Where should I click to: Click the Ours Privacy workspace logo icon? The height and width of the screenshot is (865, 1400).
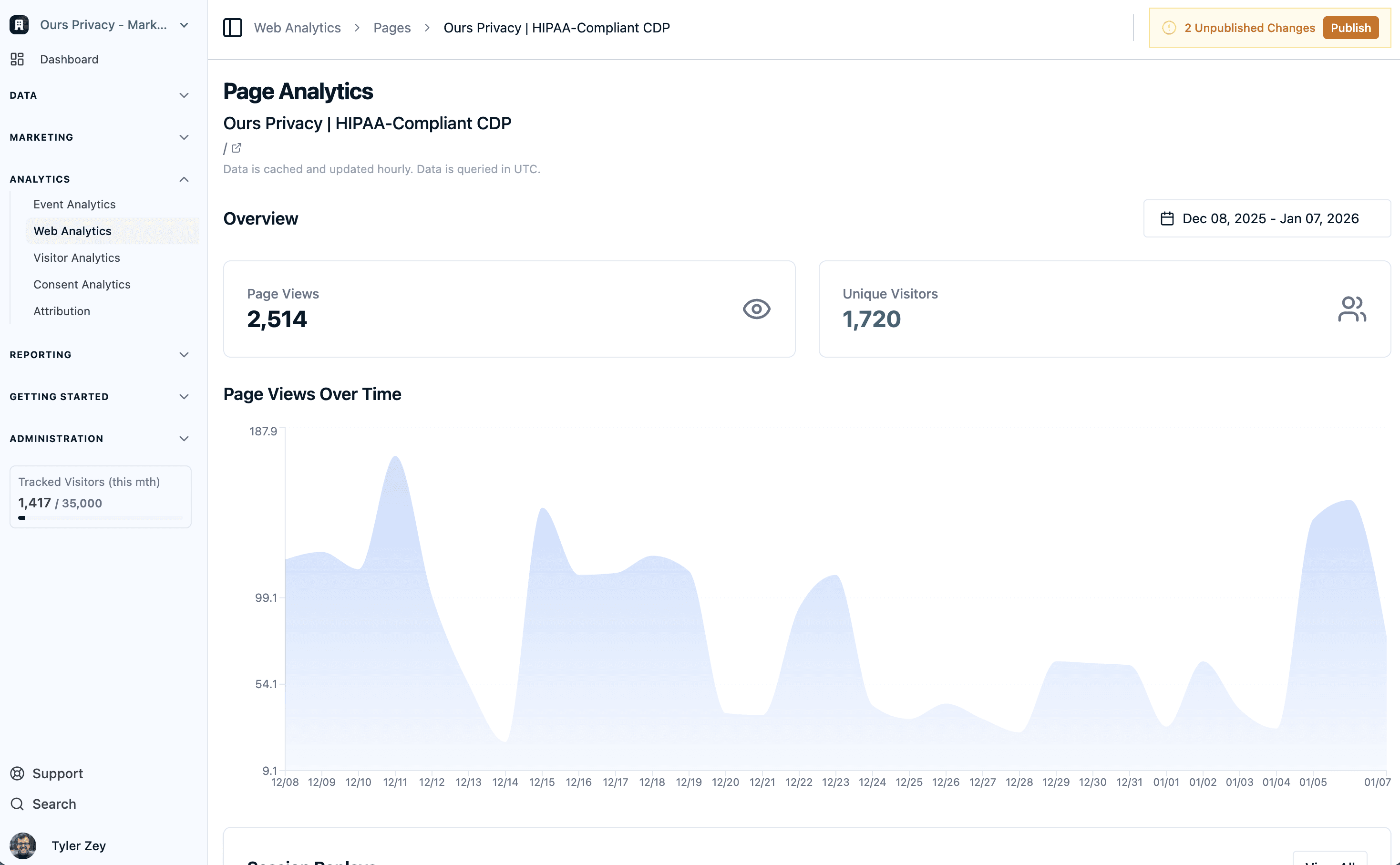[19, 25]
